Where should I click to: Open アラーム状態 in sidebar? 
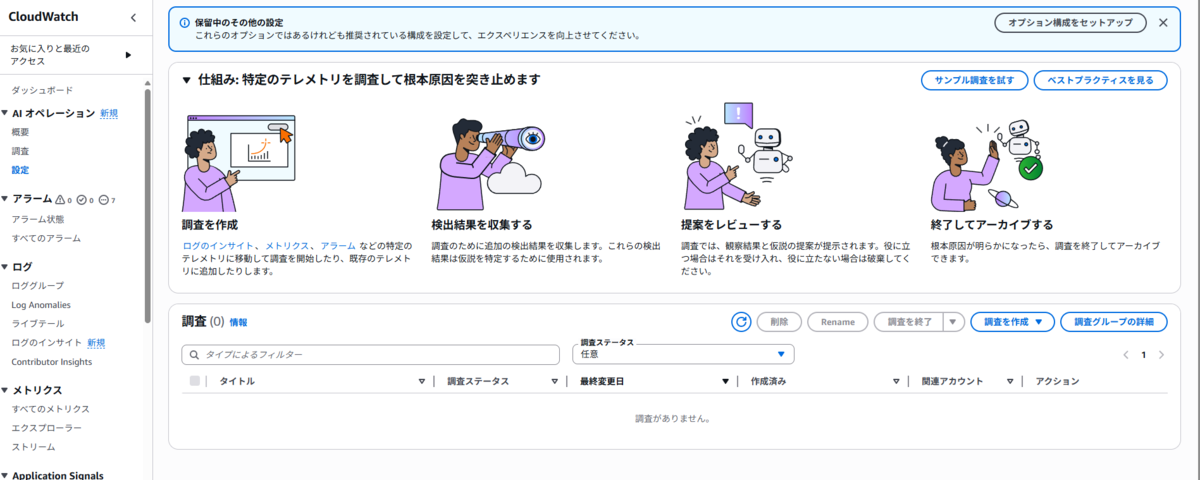(37, 219)
